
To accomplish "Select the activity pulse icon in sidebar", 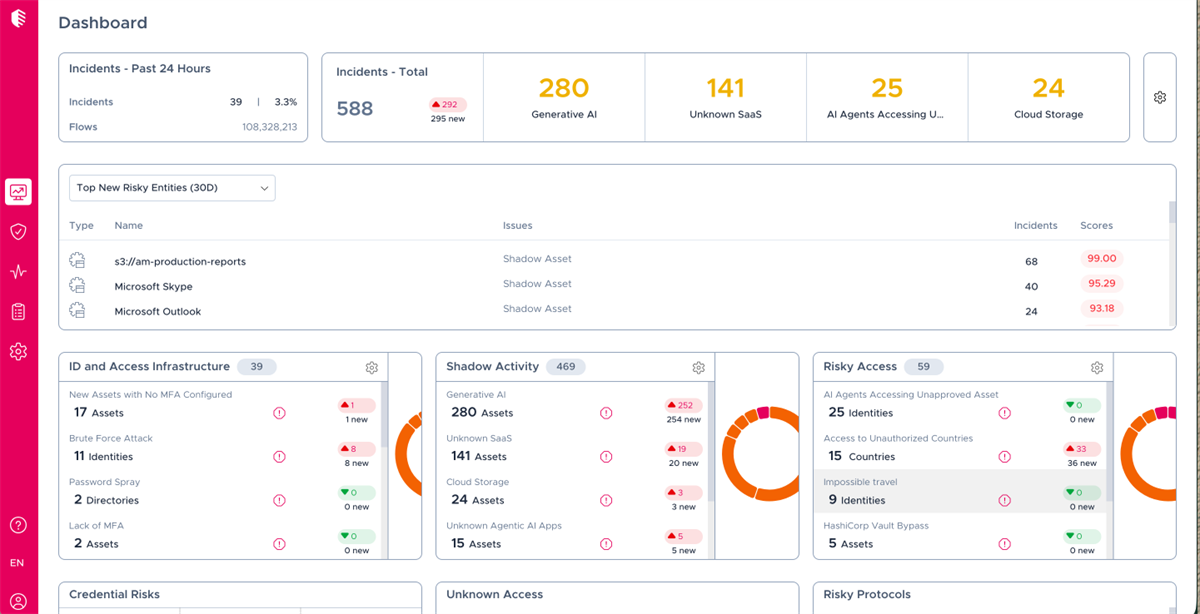I will [18, 272].
